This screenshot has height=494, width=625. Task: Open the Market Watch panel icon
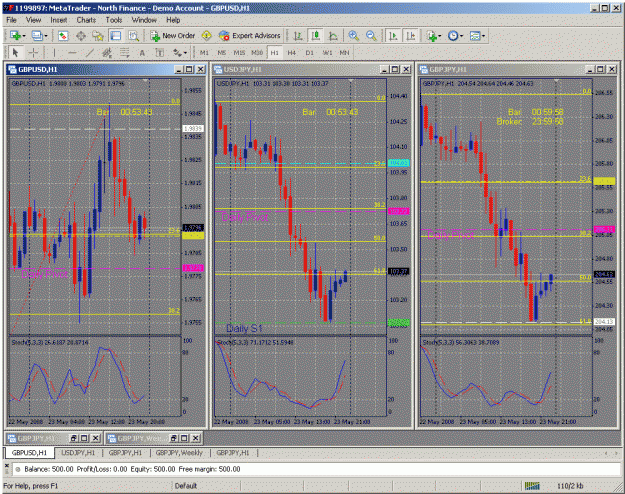[63, 36]
